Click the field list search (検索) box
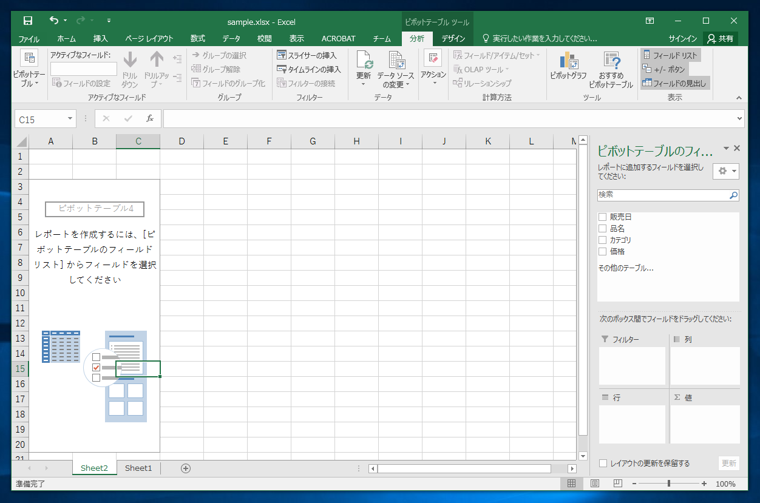760x503 pixels. pos(663,195)
